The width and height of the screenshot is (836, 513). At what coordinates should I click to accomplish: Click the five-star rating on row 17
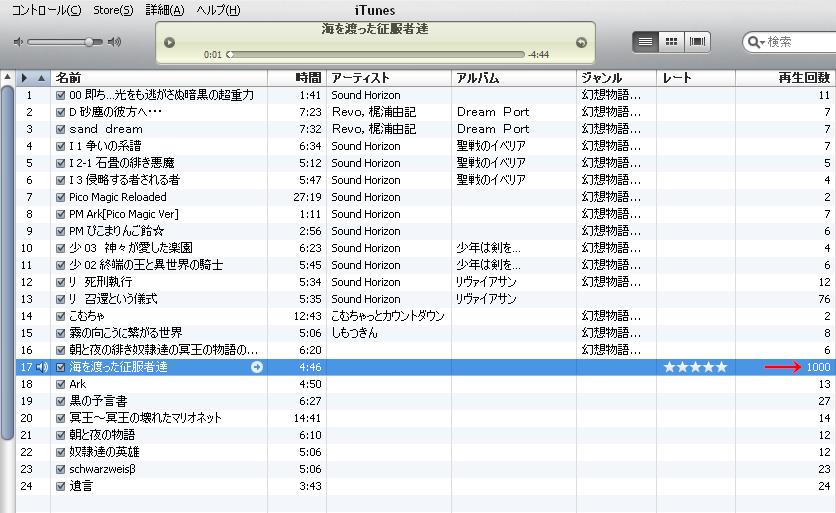pyautogui.click(x=695, y=367)
